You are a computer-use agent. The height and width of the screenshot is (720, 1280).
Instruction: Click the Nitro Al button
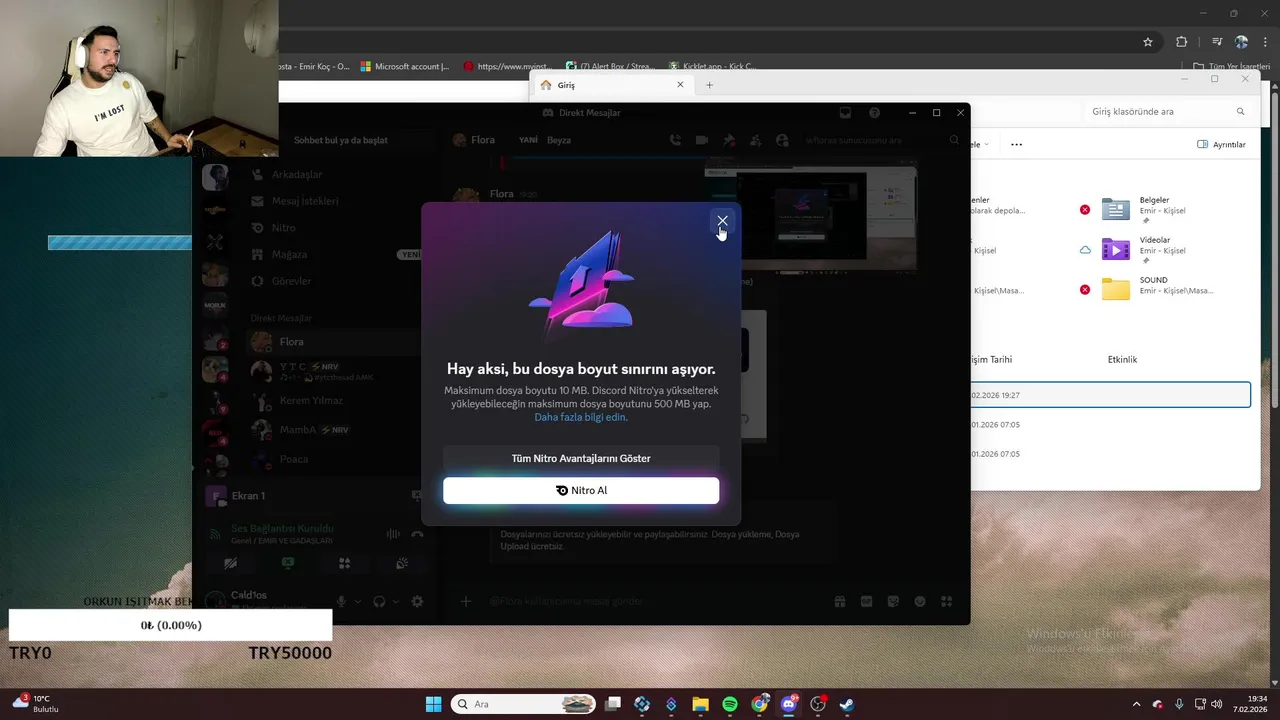pyautogui.click(x=581, y=490)
